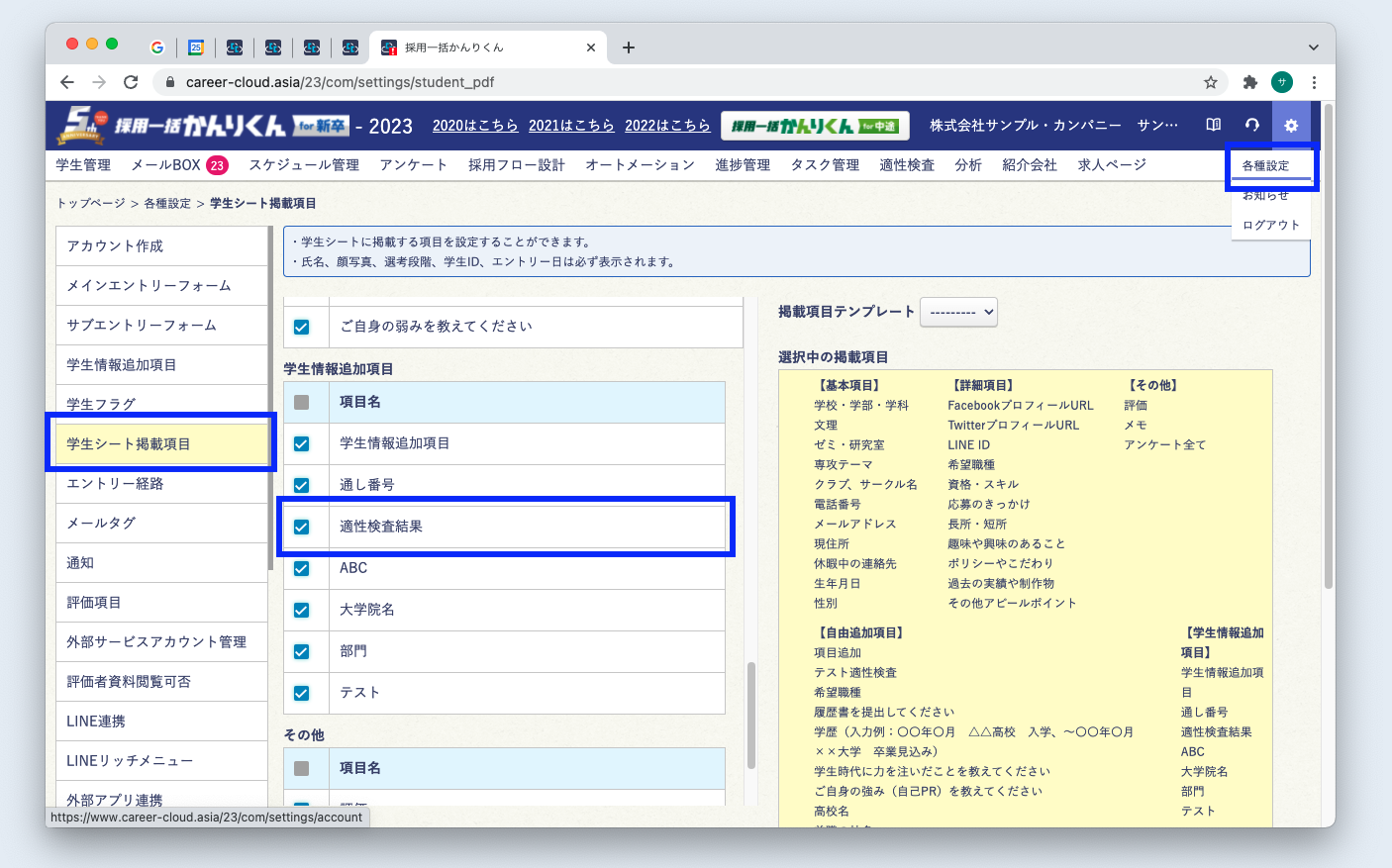Open the メールBOX menu item
Screen dimensions: 1392x868
click(x=166, y=165)
